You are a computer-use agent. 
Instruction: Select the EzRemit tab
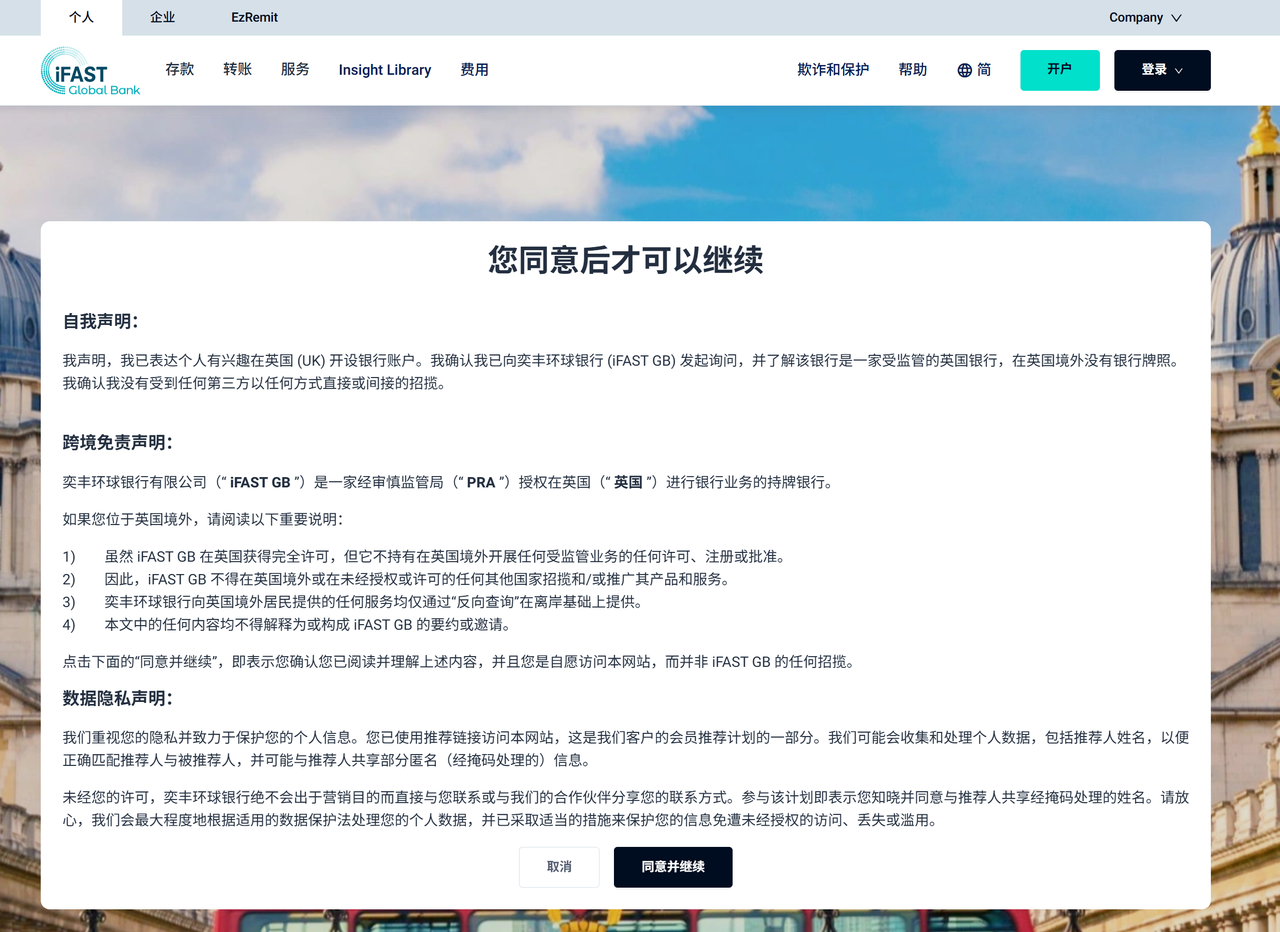coord(253,17)
